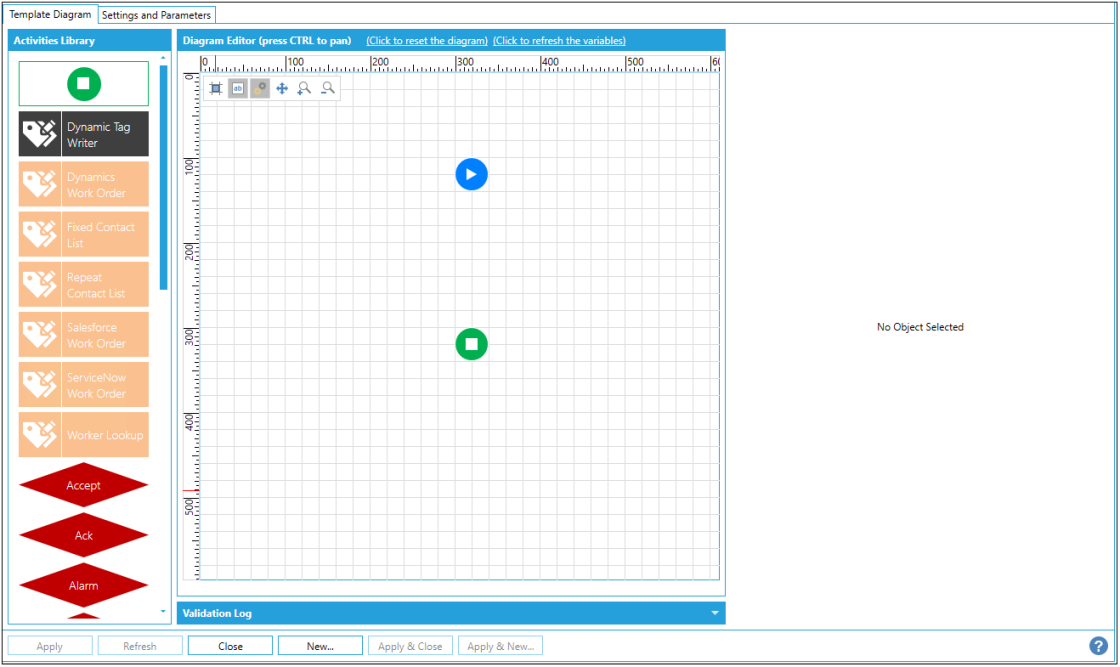The height and width of the screenshot is (667, 1120).
Task: Select the Dynamic Tag Writer activity
Action: pyautogui.click(x=84, y=134)
